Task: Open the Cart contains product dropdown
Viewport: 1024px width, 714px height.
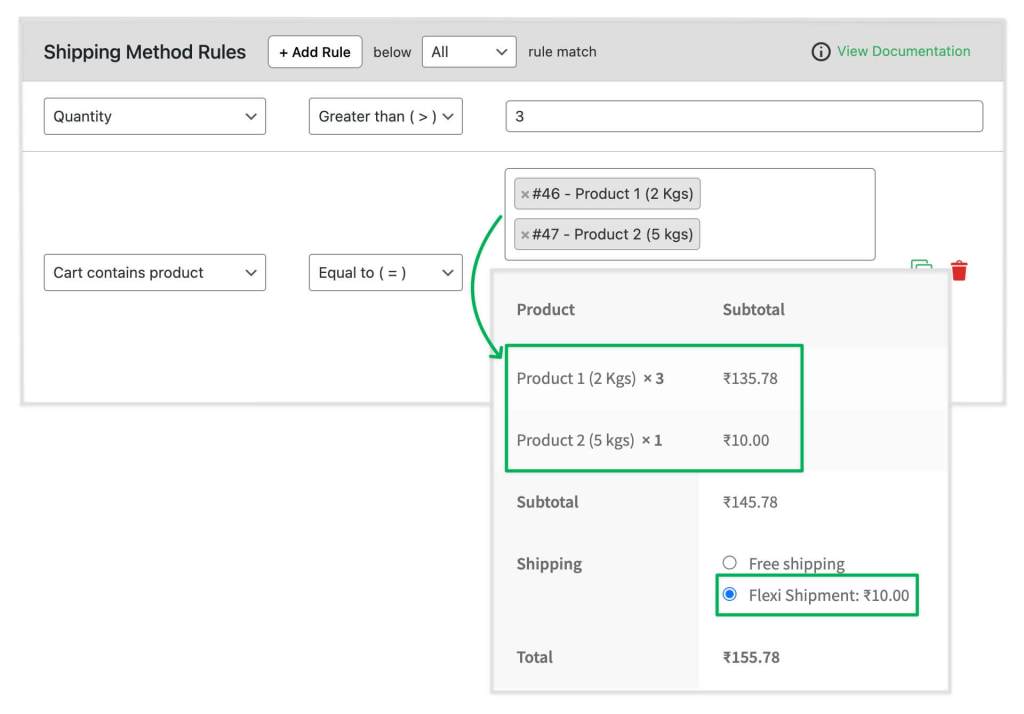Action: (155, 272)
